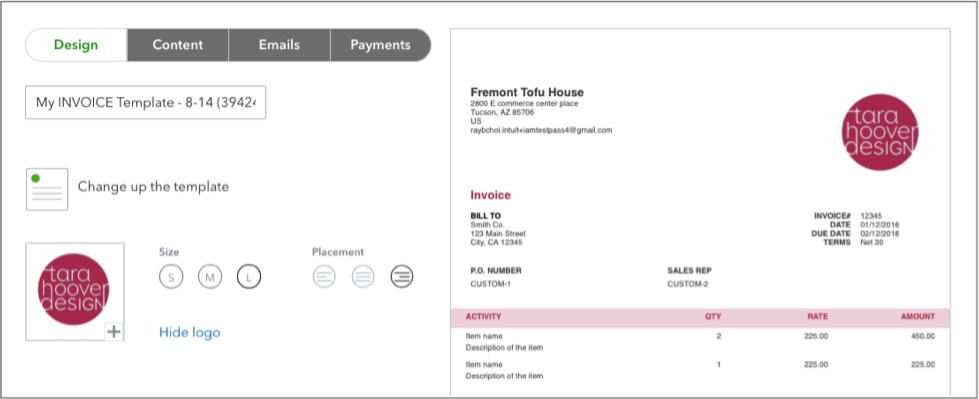This screenshot has height=399, width=979.
Task: Click the template name input field
Action: coord(145,102)
